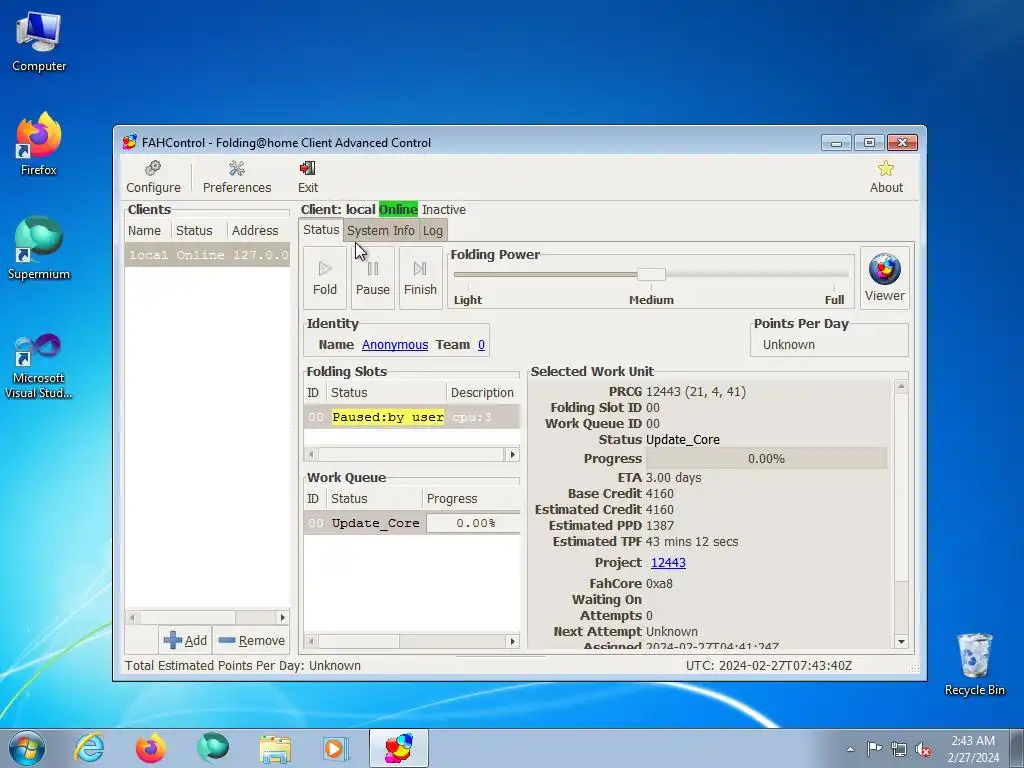Viewport: 1024px width, 768px height.
Task: Click the Clients Name column header
Action: 147,231
